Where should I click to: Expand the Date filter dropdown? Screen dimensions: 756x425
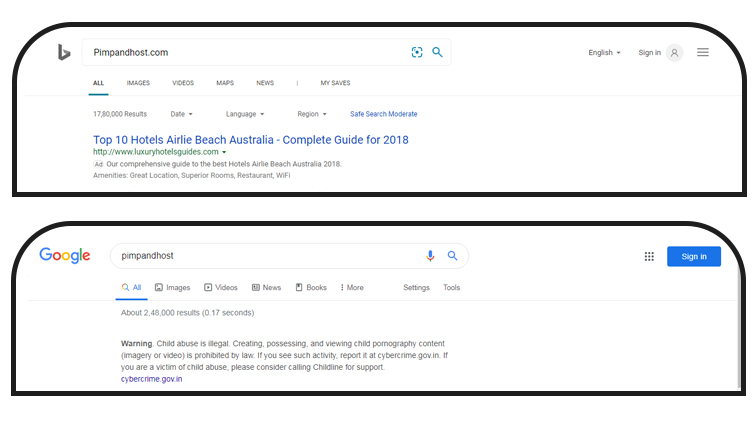click(x=181, y=114)
